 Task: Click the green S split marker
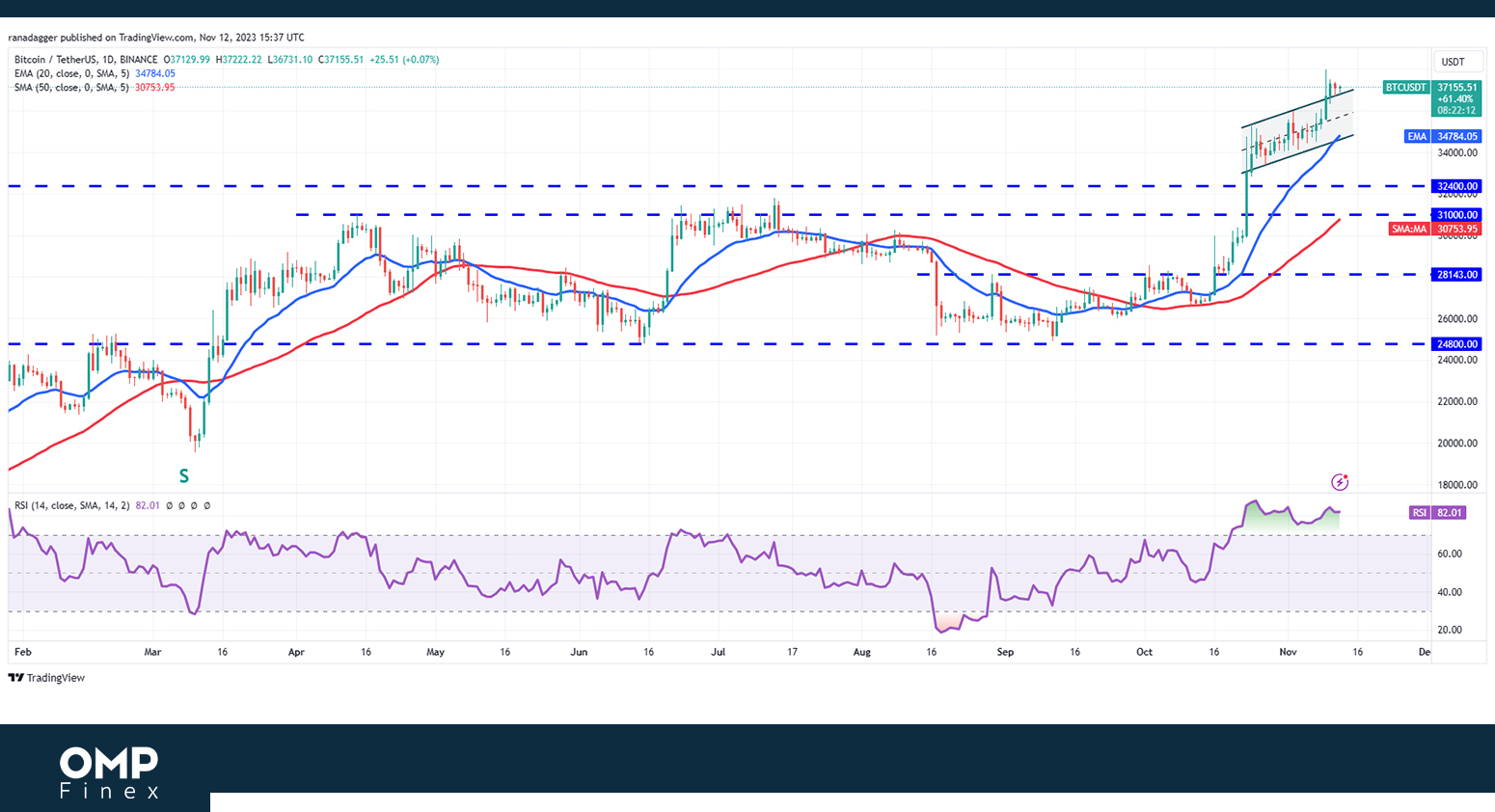coord(183,476)
